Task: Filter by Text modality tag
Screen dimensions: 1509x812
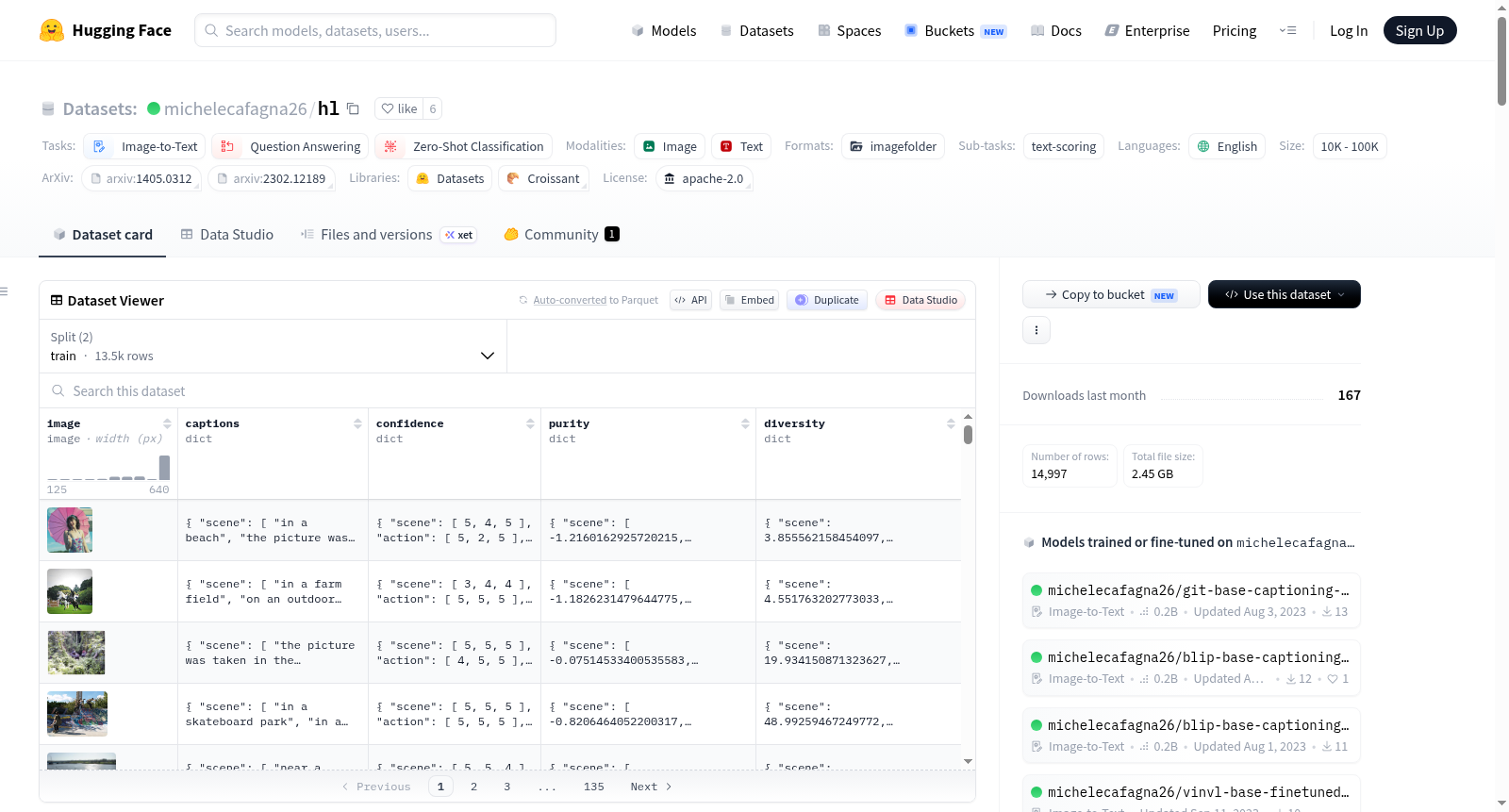Action: pyautogui.click(x=741, y=146)
